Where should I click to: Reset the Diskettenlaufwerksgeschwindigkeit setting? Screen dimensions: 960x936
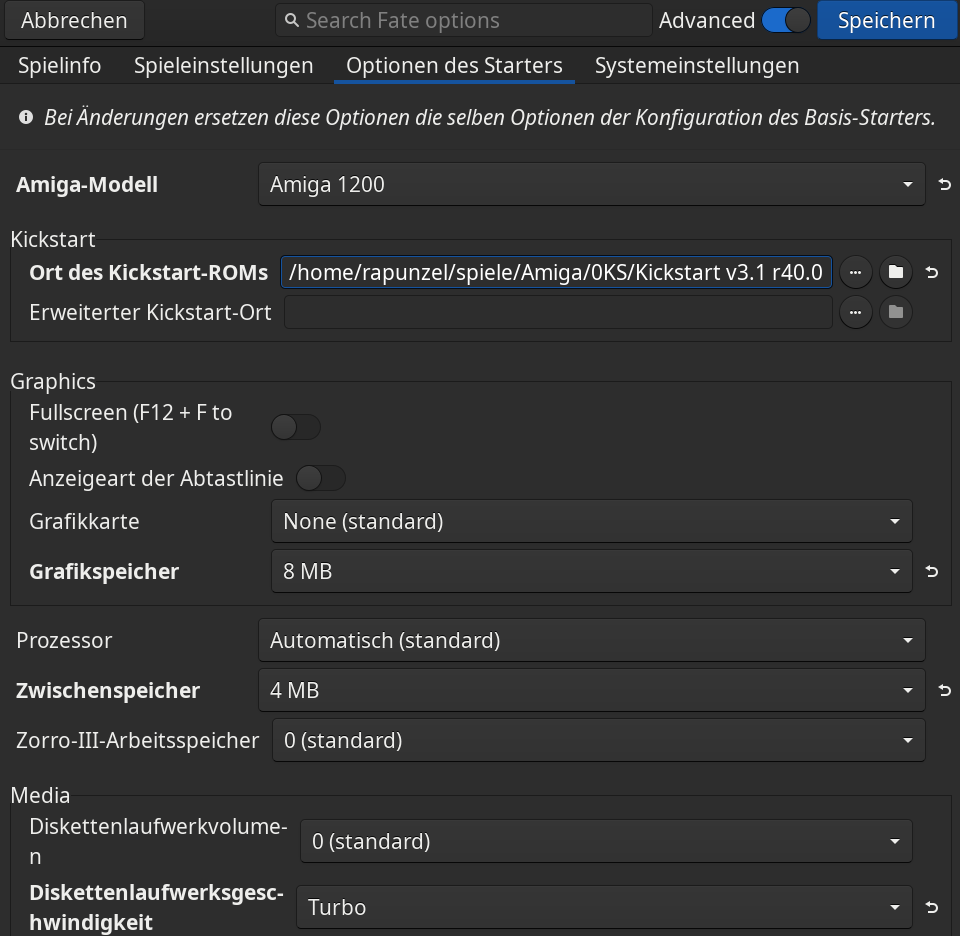pos(931,907)
